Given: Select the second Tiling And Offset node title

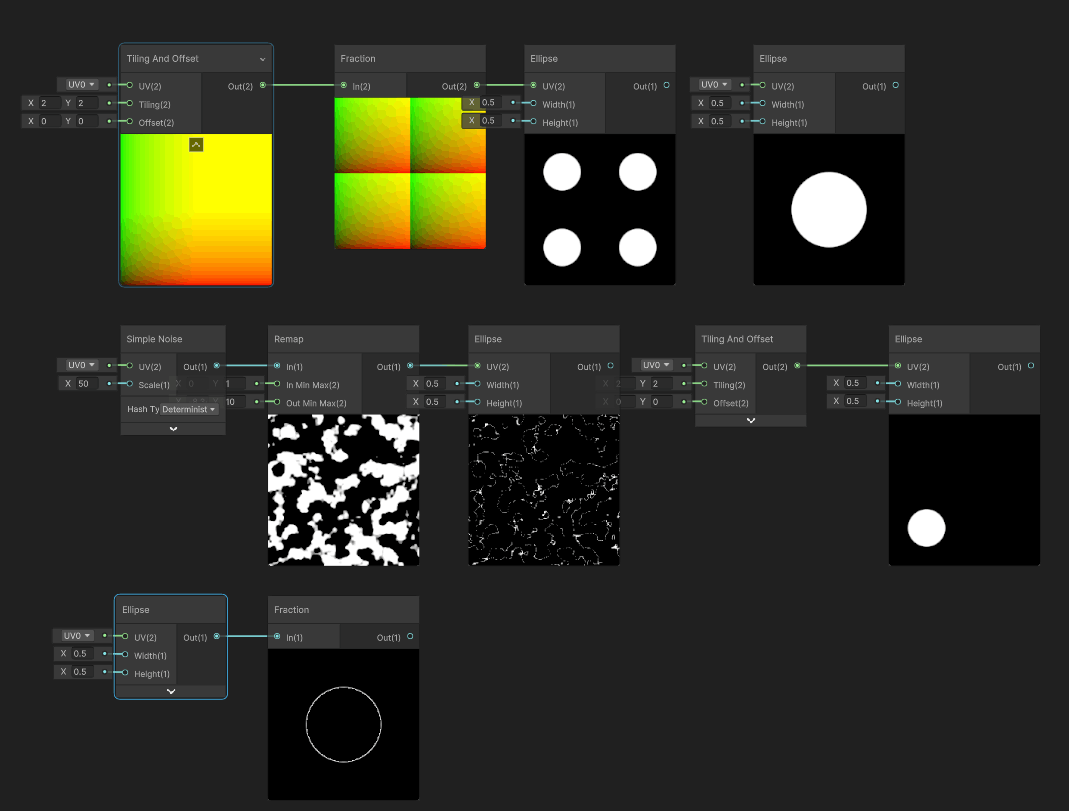Looking at the screenshot, I should click(x=737, y=339).
